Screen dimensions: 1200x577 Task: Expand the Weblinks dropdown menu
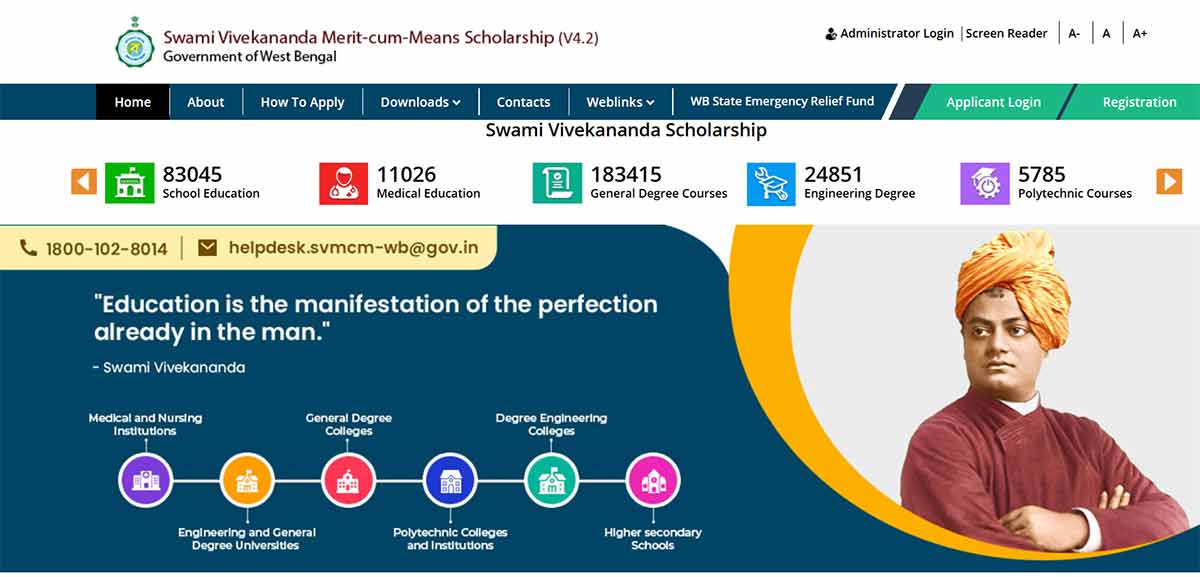tap(620, 102)
